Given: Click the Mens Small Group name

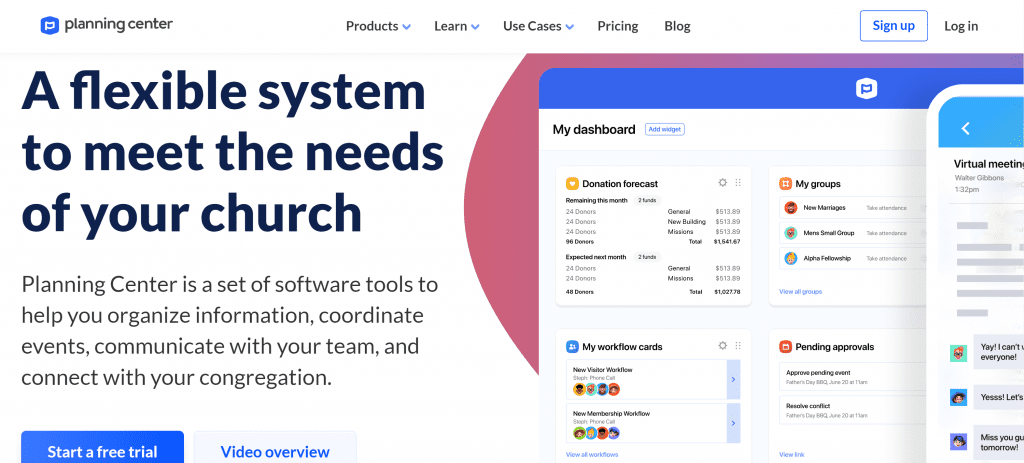Looking at the screenshot, I should coord(829,233).
